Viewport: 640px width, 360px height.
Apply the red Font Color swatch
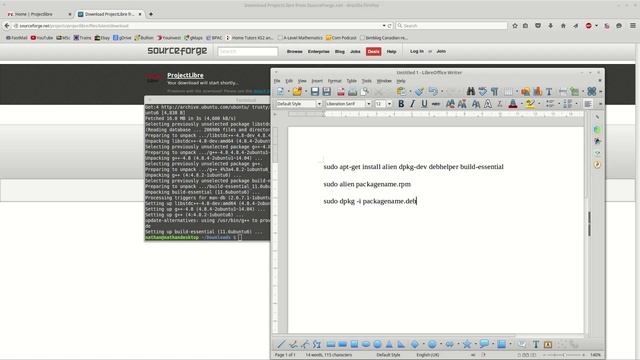(513, 104)
